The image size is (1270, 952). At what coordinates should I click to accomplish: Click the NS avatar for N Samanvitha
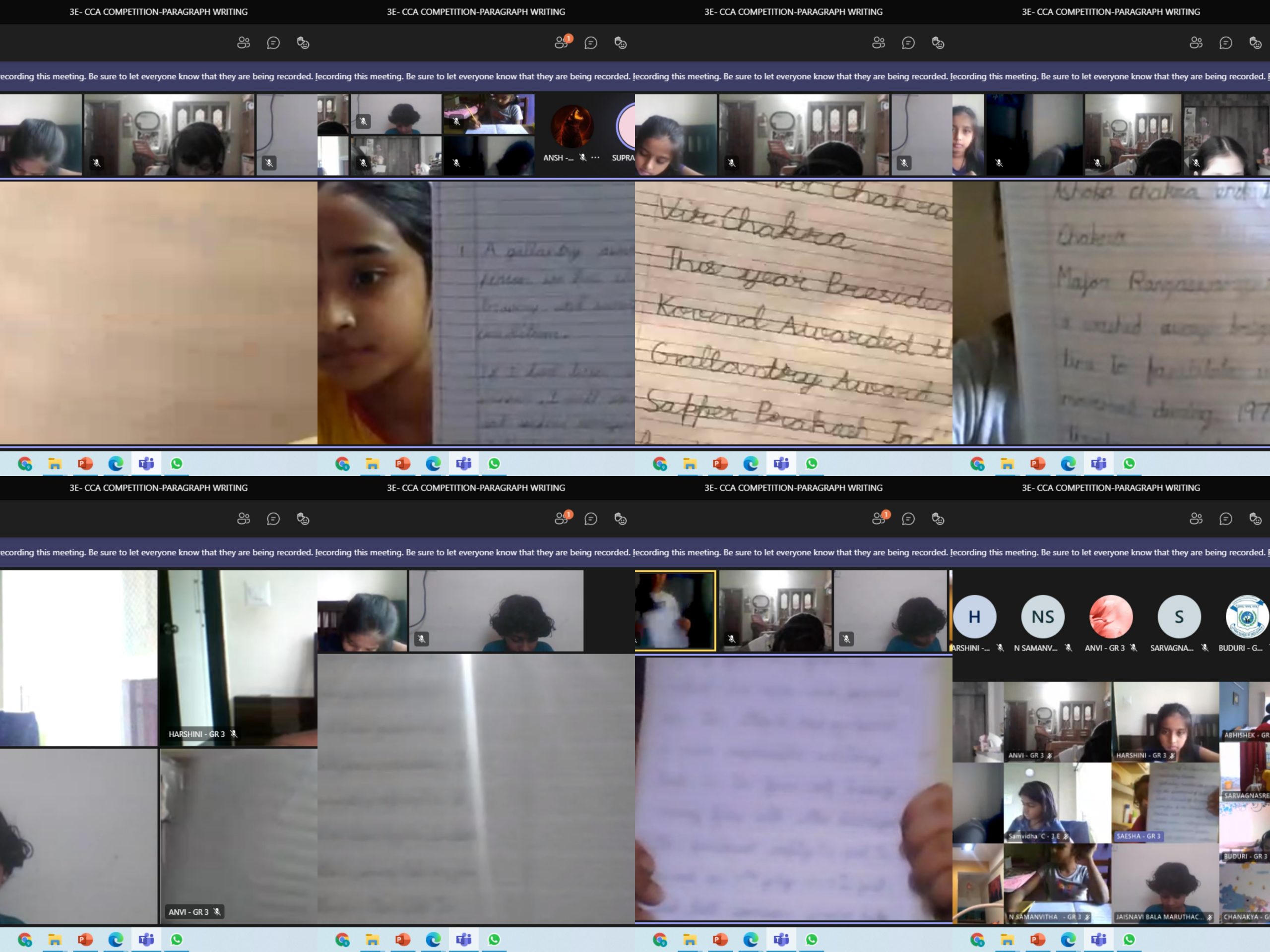click(1042, 617)
